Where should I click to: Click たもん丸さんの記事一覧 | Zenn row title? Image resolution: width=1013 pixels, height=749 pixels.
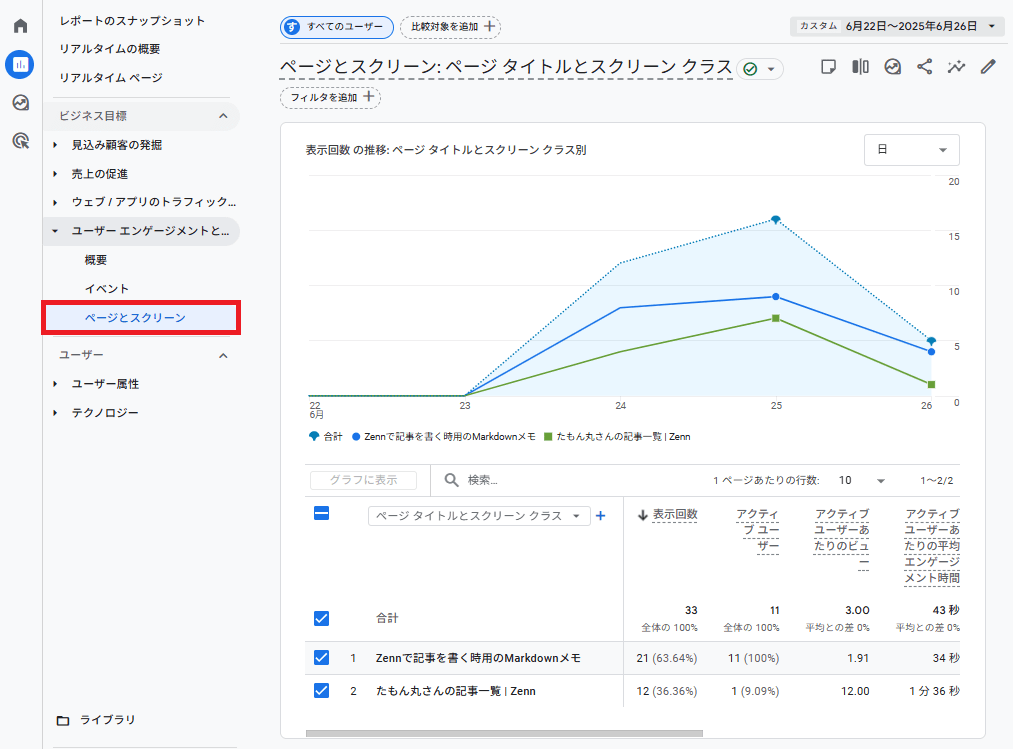point(455,691)
